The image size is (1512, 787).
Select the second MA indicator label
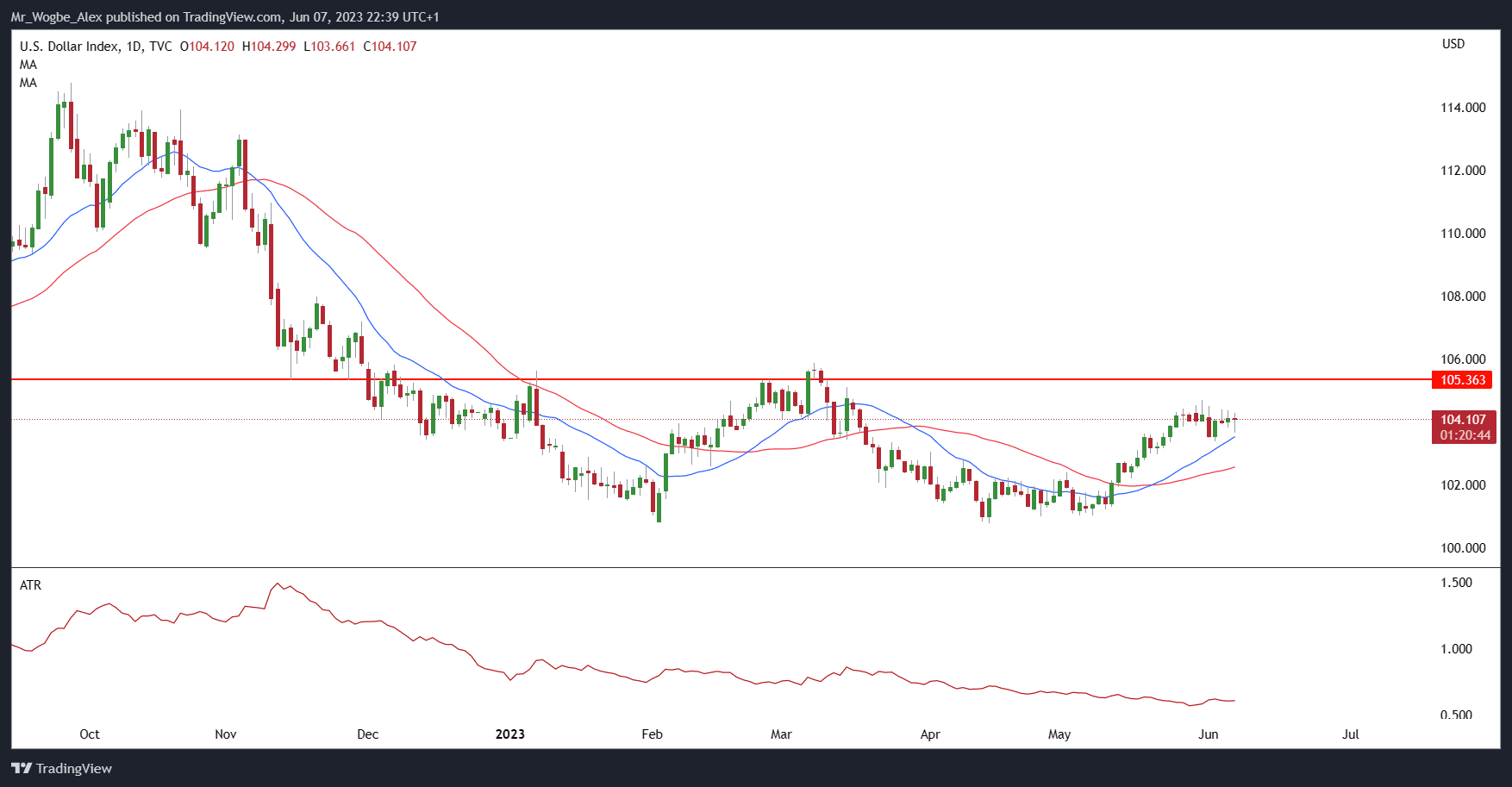[x=28, y=83]
